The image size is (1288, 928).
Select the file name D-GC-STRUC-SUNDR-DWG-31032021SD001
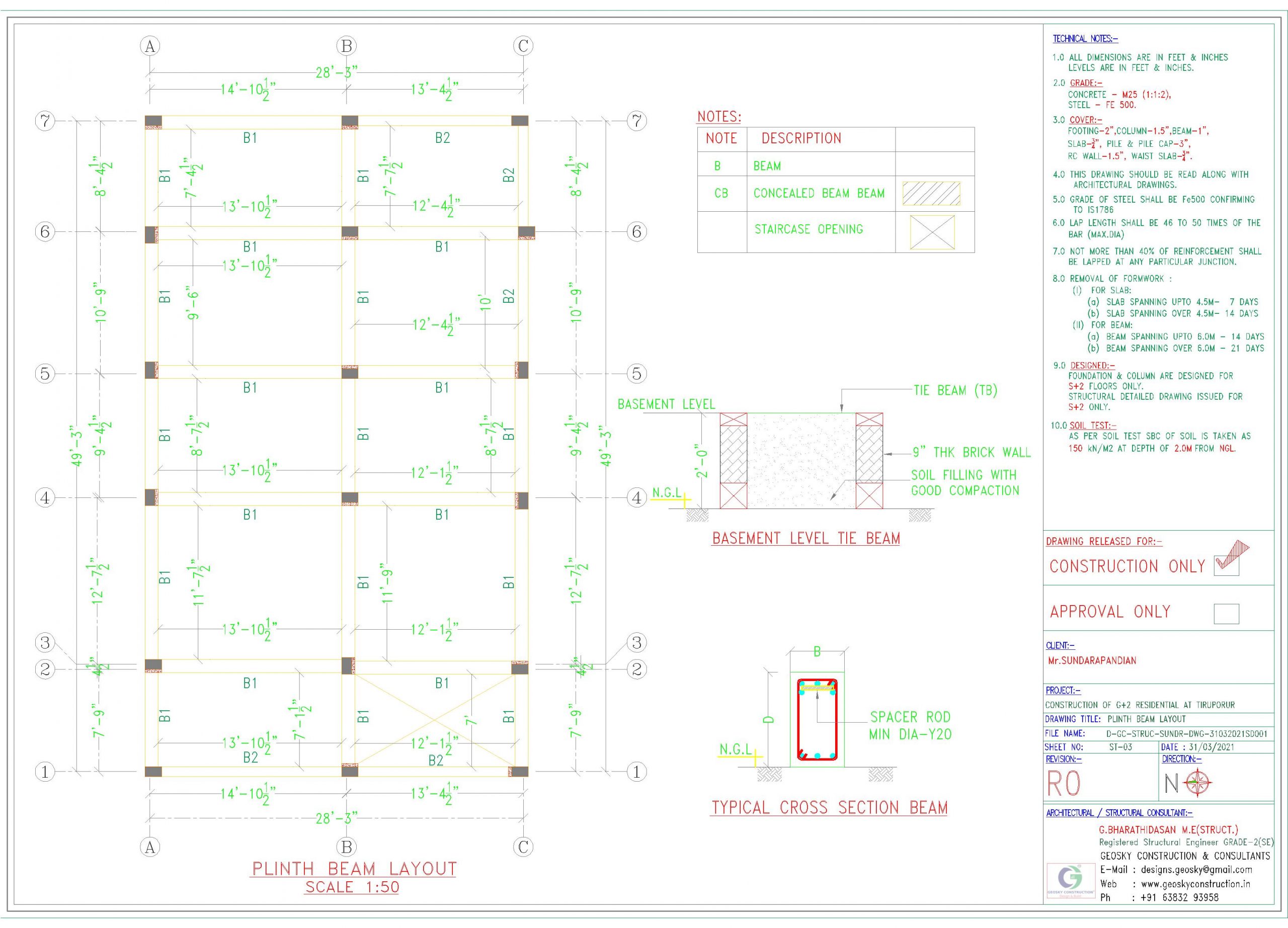tap(1187, 734)
